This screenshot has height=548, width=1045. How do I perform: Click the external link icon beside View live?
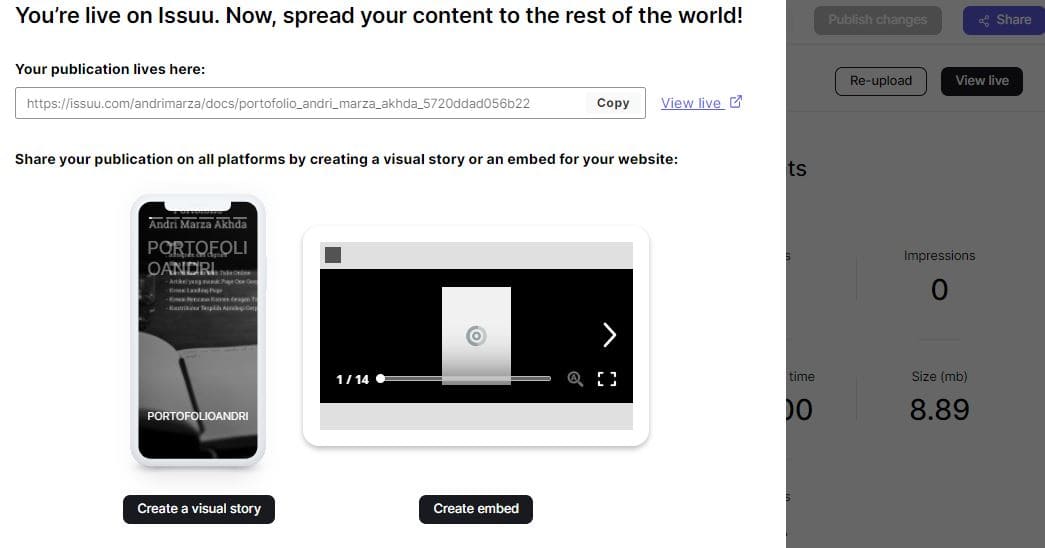[736, 101]
